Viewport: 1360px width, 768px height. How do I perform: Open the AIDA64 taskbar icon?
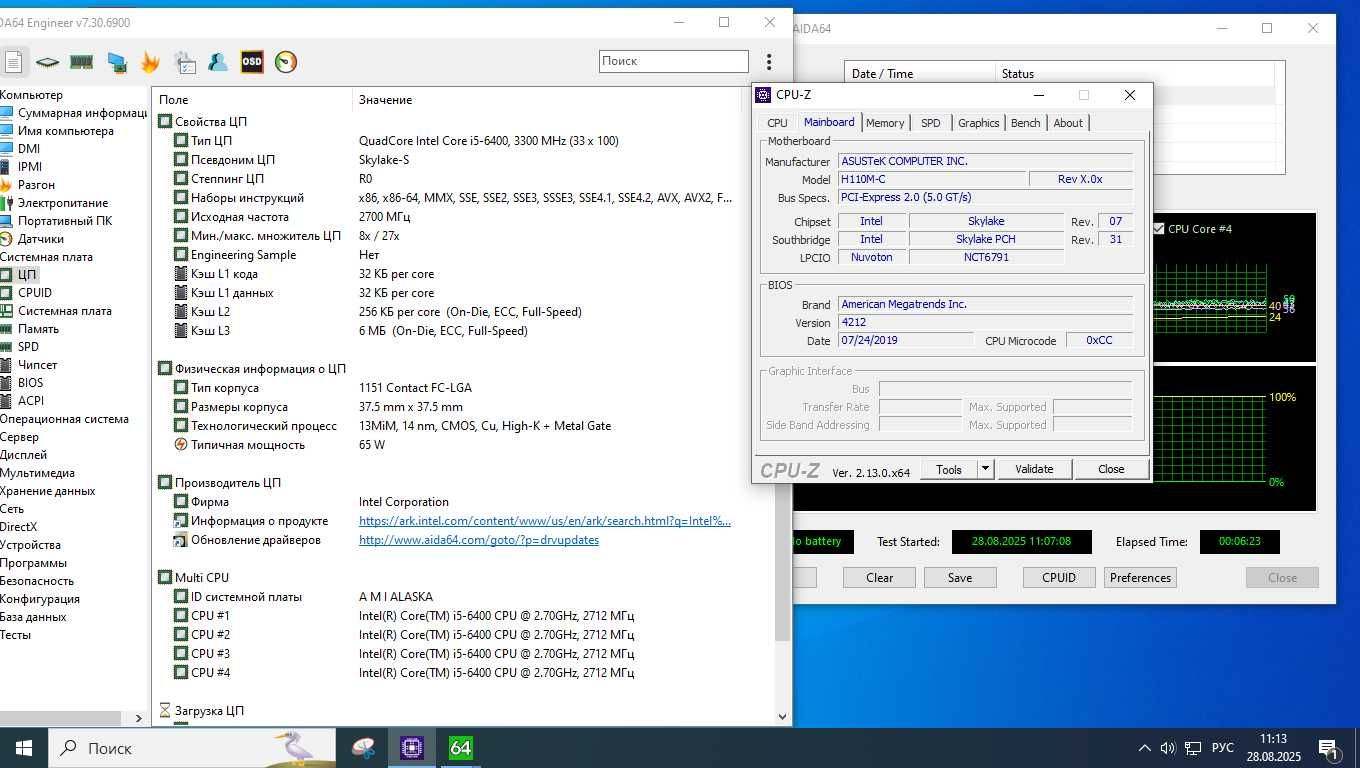(x=460, y=747)
